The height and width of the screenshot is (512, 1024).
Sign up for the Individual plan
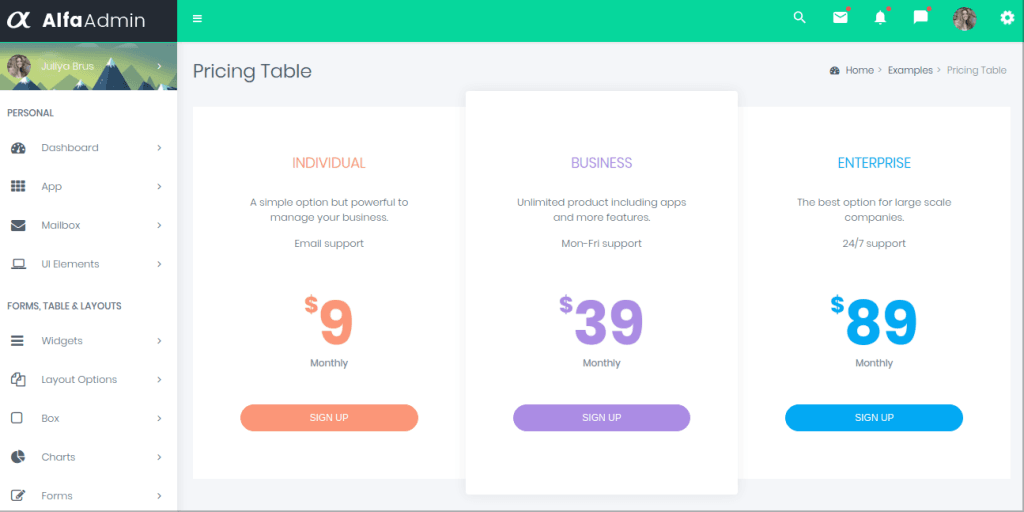329,418
